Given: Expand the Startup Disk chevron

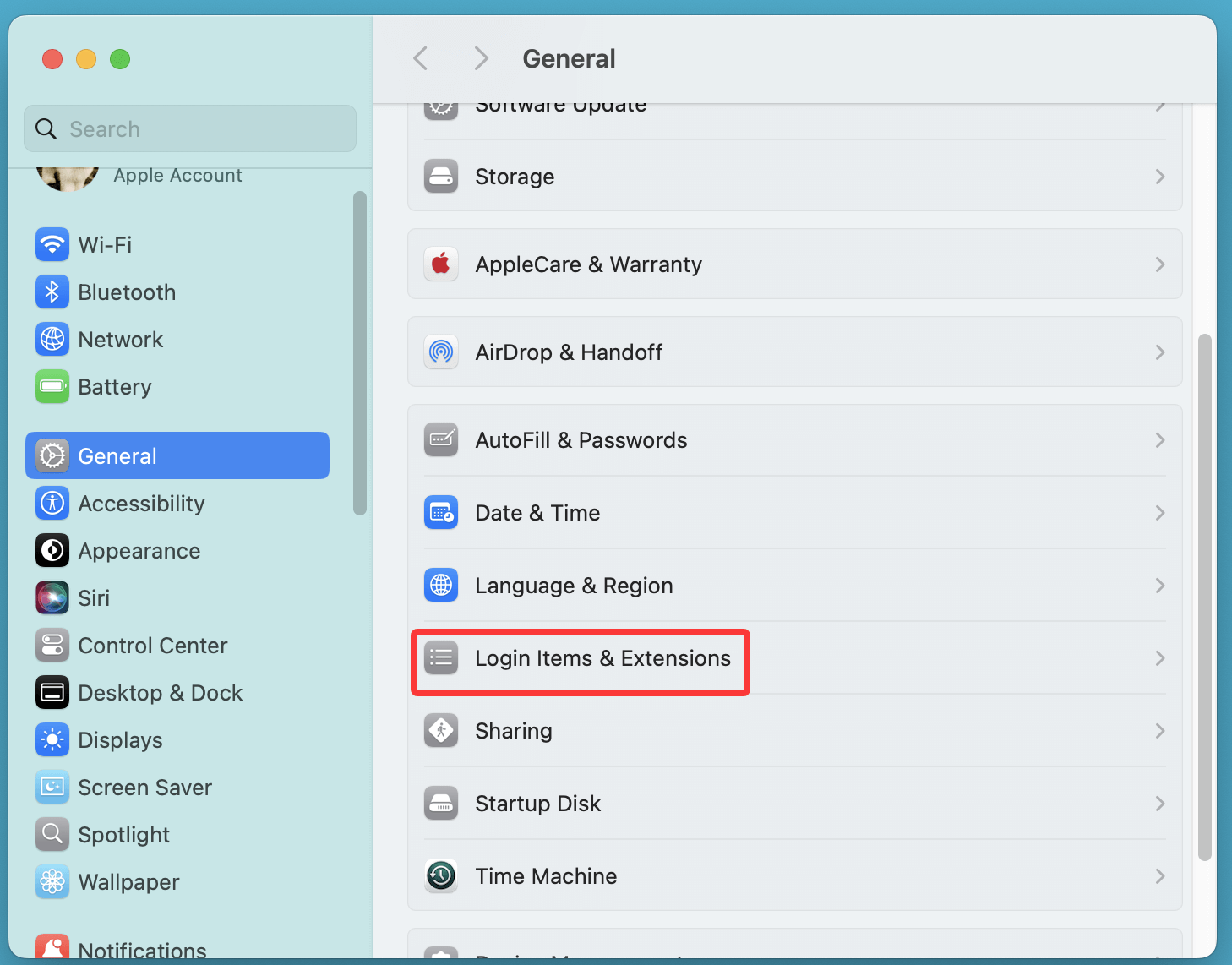Looking at the screenshot, I should click(x=1159, y=804).
